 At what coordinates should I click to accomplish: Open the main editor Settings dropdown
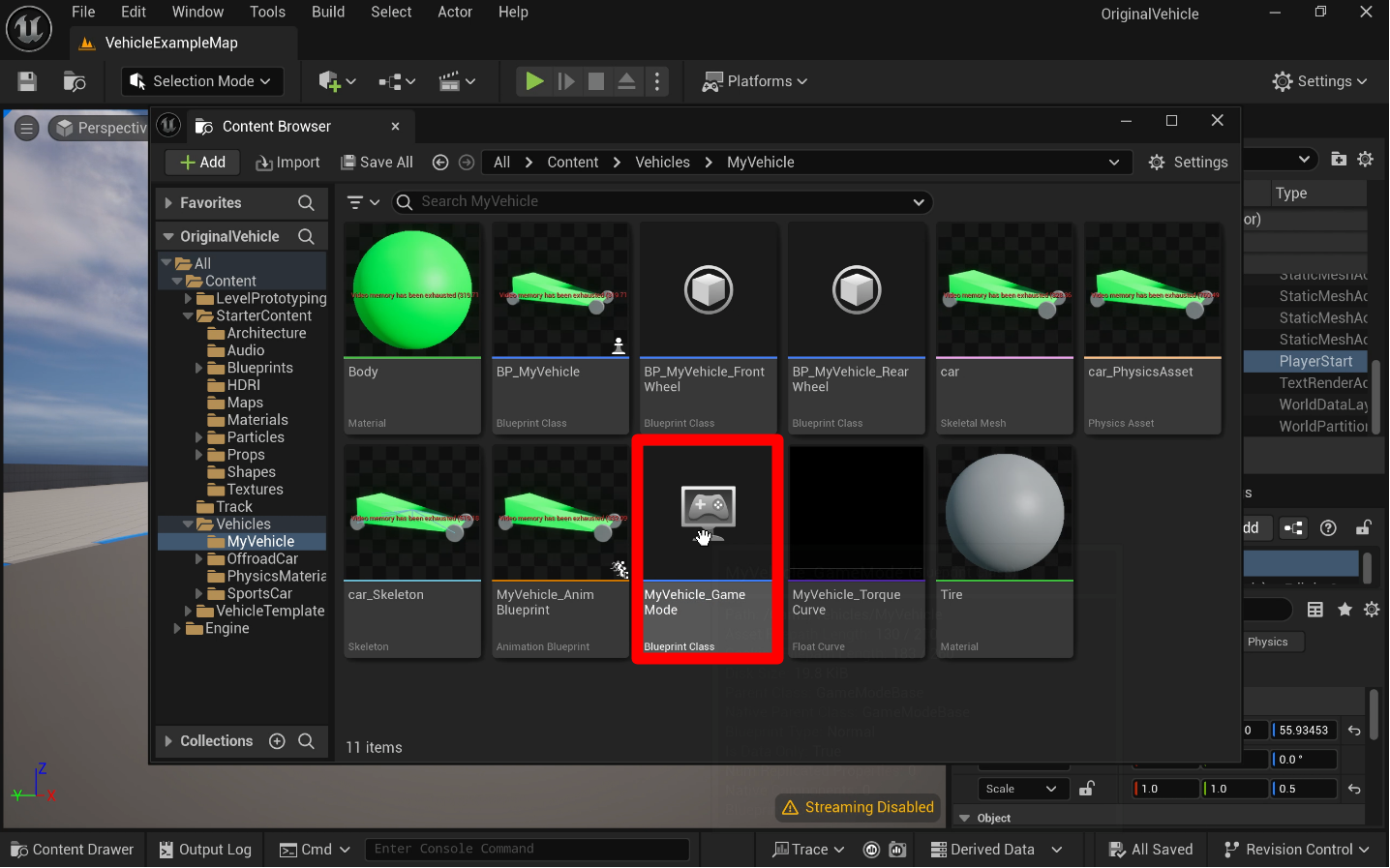[x=1320, y=81]
